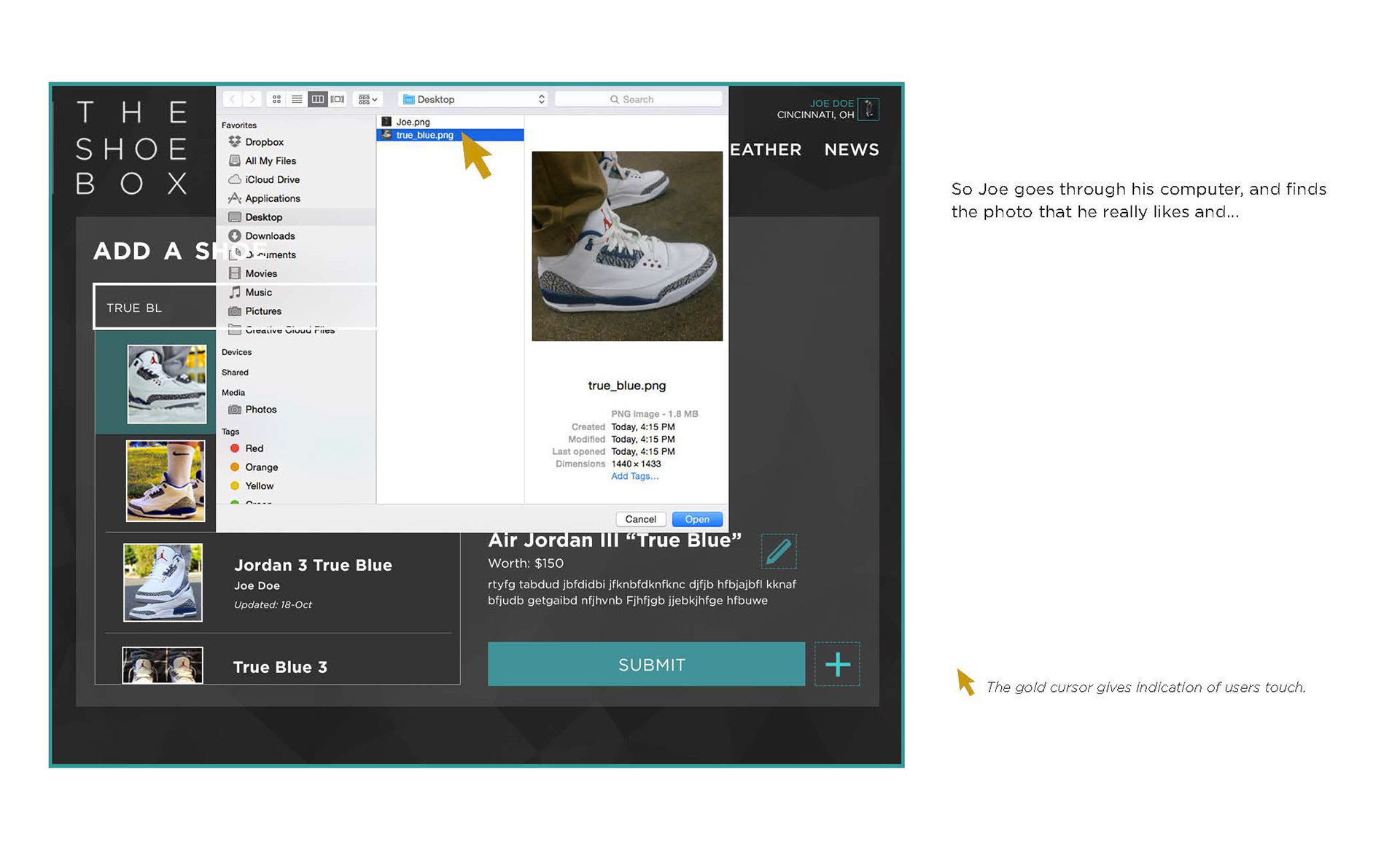1400x850 pixels.
Task: Switch file dialog to list view
Action: coord(297,99)
